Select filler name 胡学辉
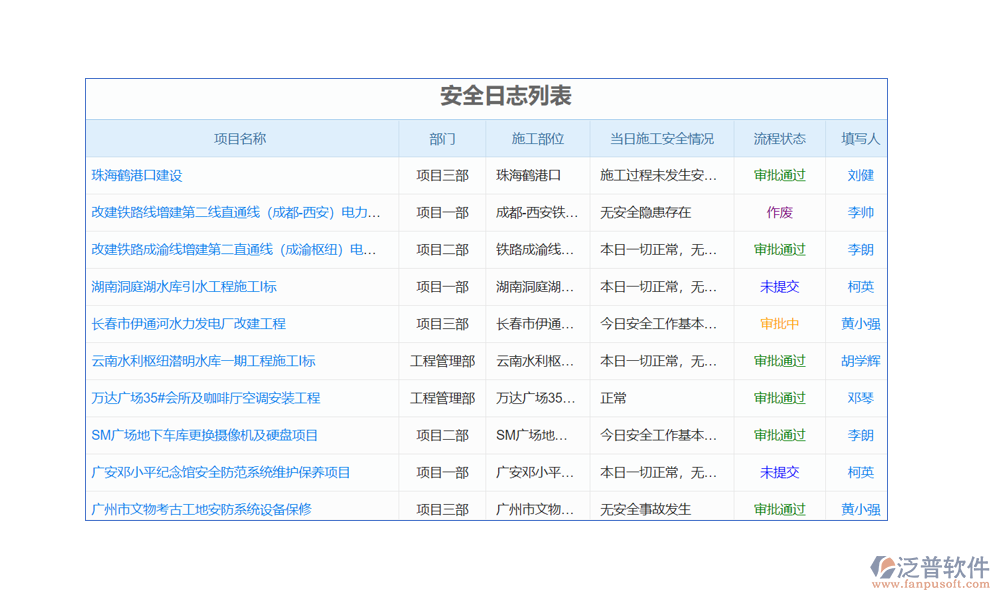 (861, 361)
